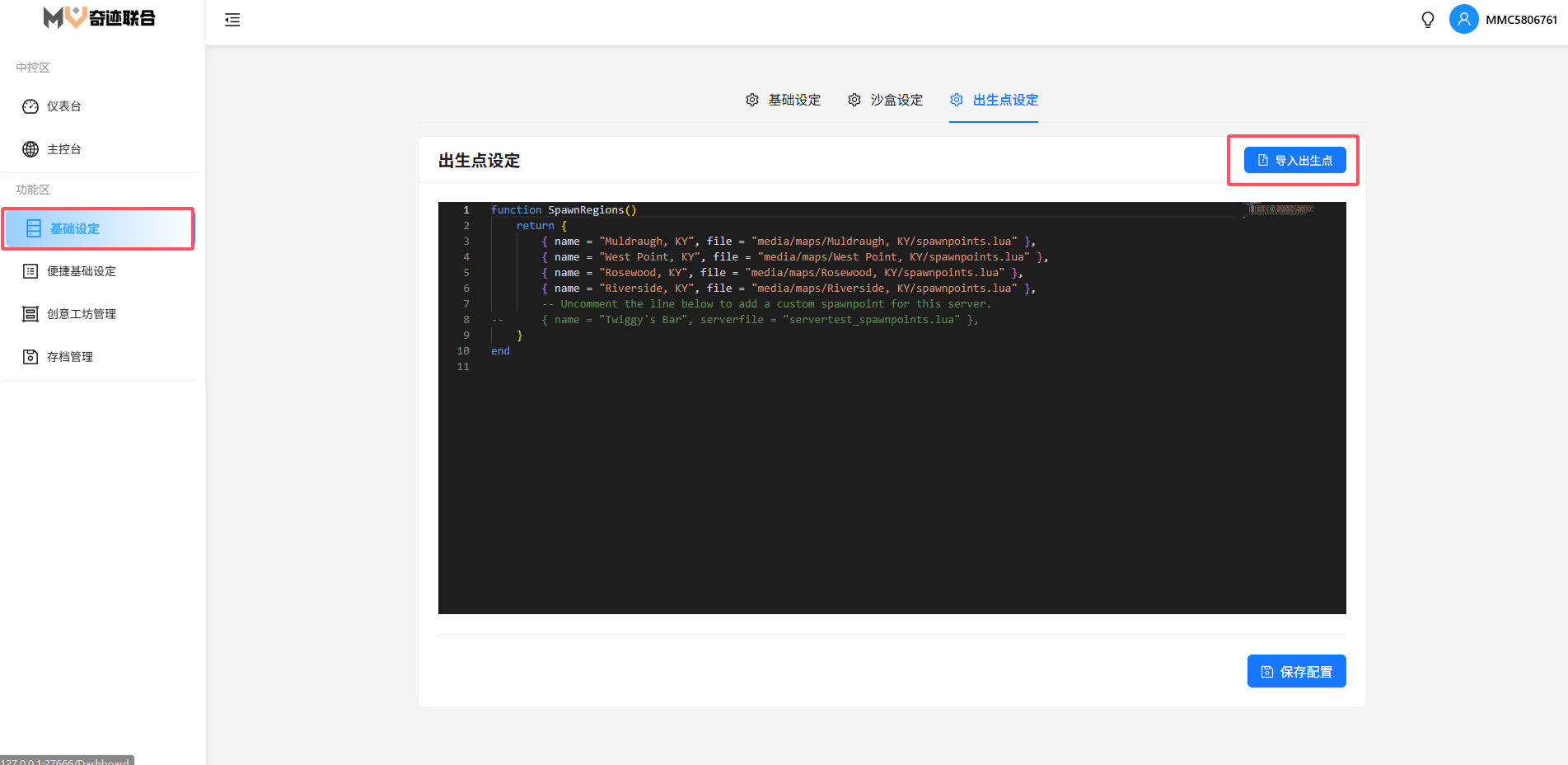Click the MMC5806761 username
This screenshot has height=765, width=1568.
coord(1521,20)
